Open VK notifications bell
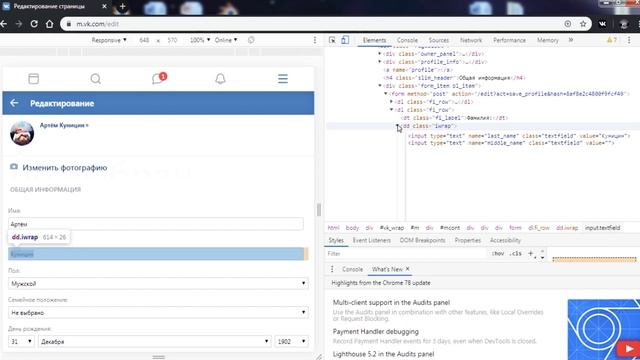 point(220,79)
